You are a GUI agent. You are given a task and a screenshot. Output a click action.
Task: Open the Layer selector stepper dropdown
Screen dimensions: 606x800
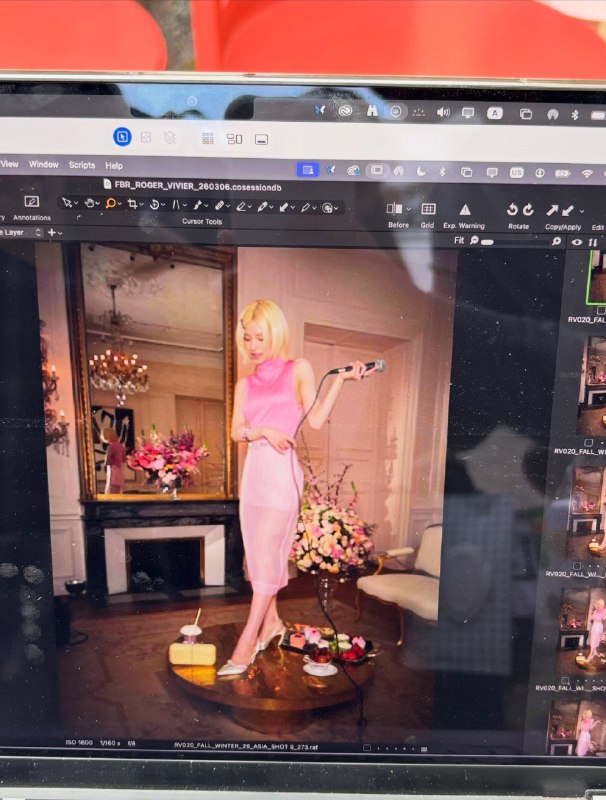tap(38, 232)
